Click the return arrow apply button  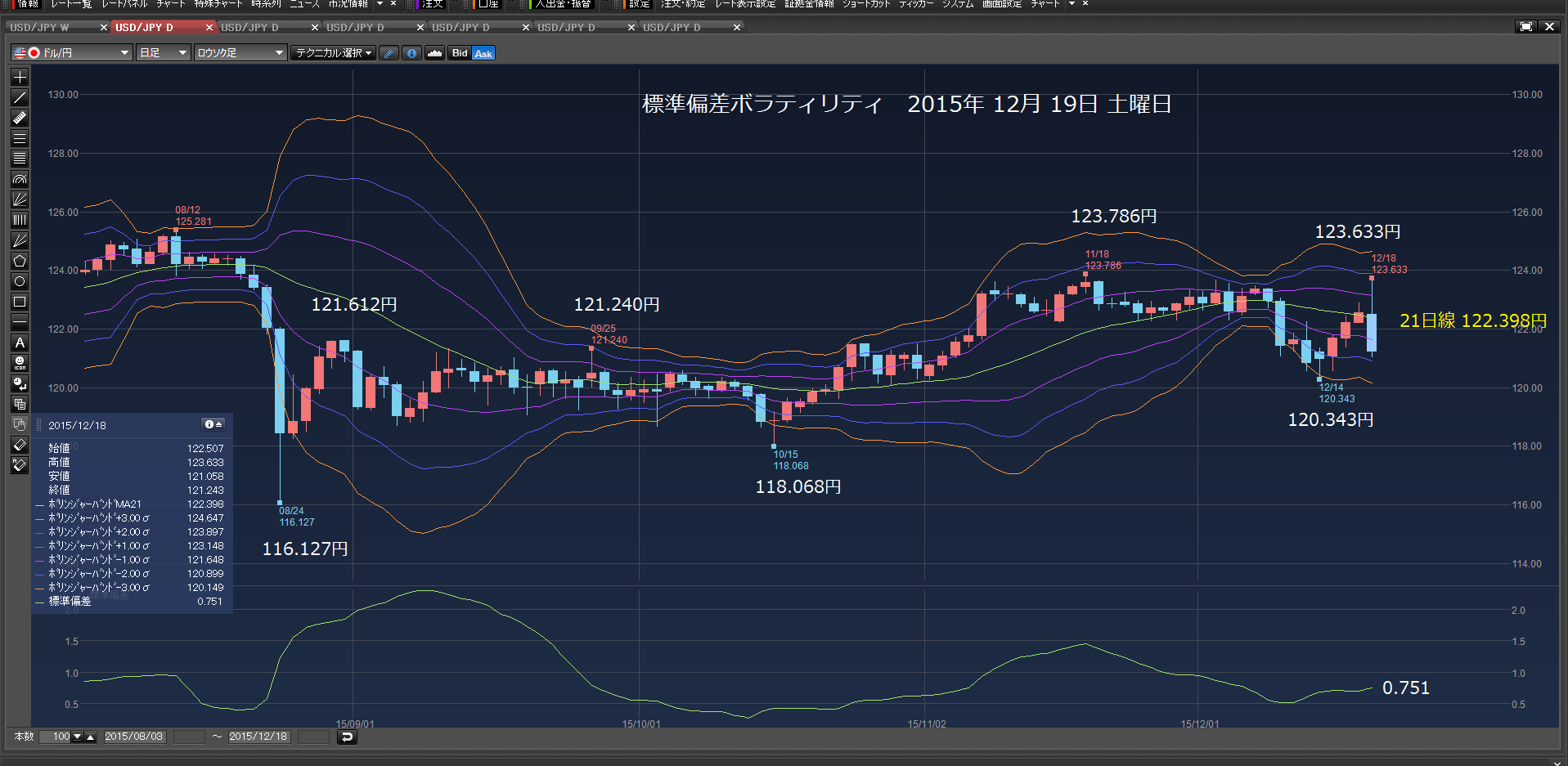(x=347, y=737)
